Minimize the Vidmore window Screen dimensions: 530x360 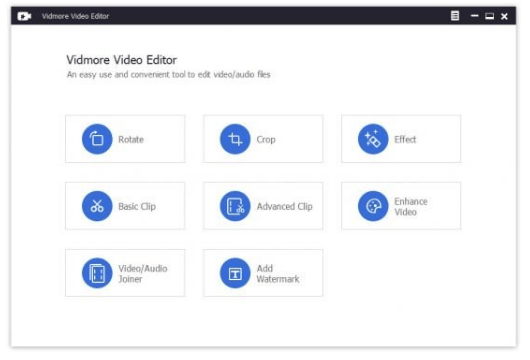tap(475, 16)
